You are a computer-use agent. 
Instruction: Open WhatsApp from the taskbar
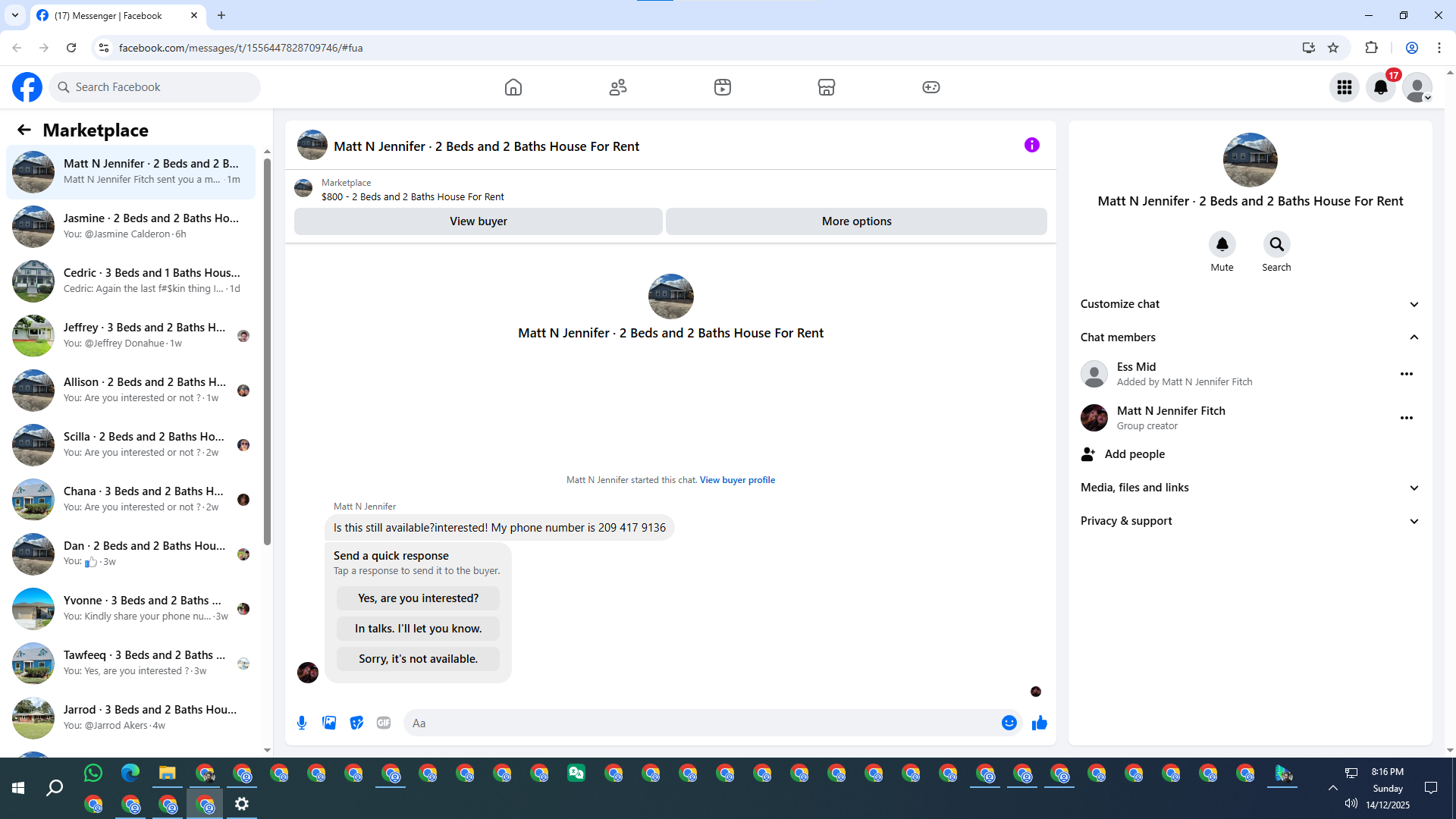coord(93,773)
